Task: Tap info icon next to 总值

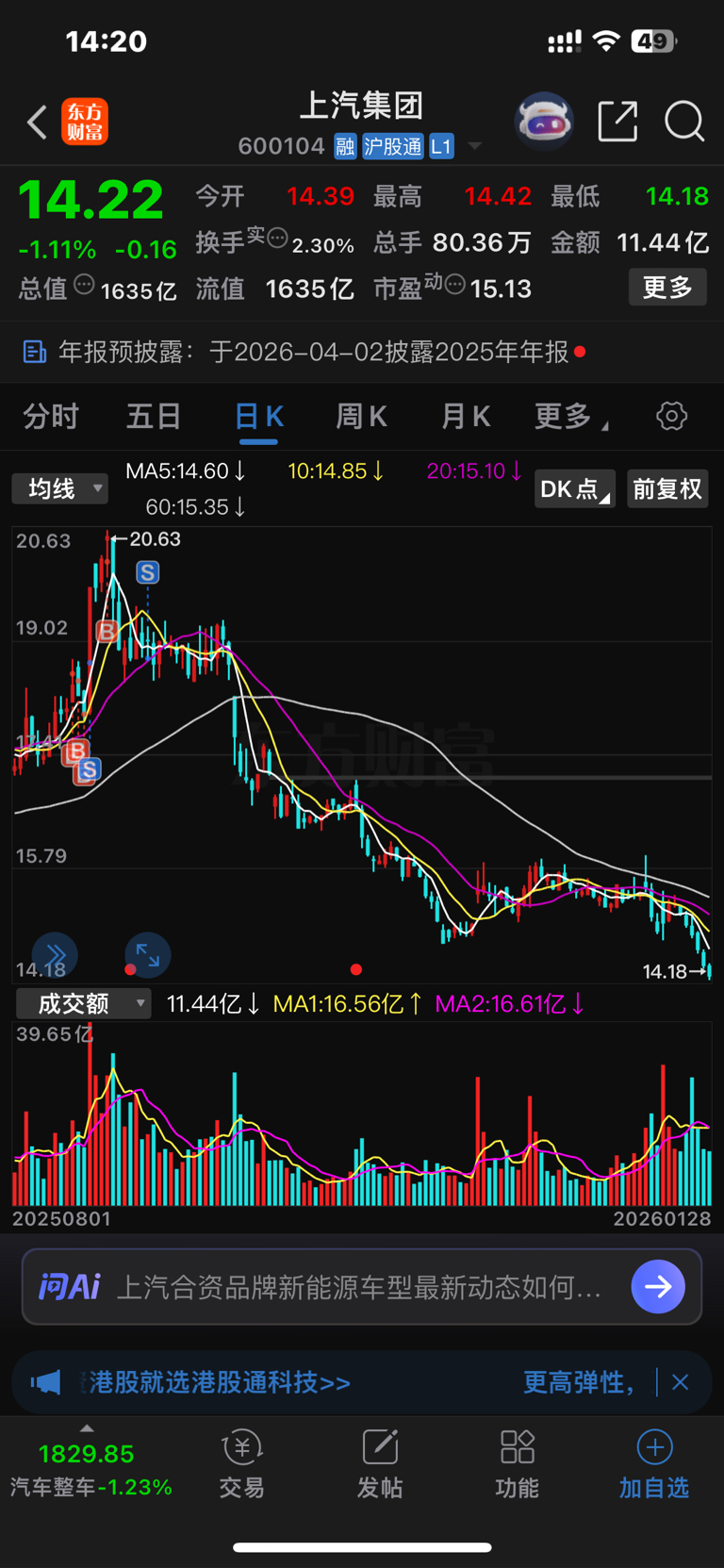Action: [84, 284]
